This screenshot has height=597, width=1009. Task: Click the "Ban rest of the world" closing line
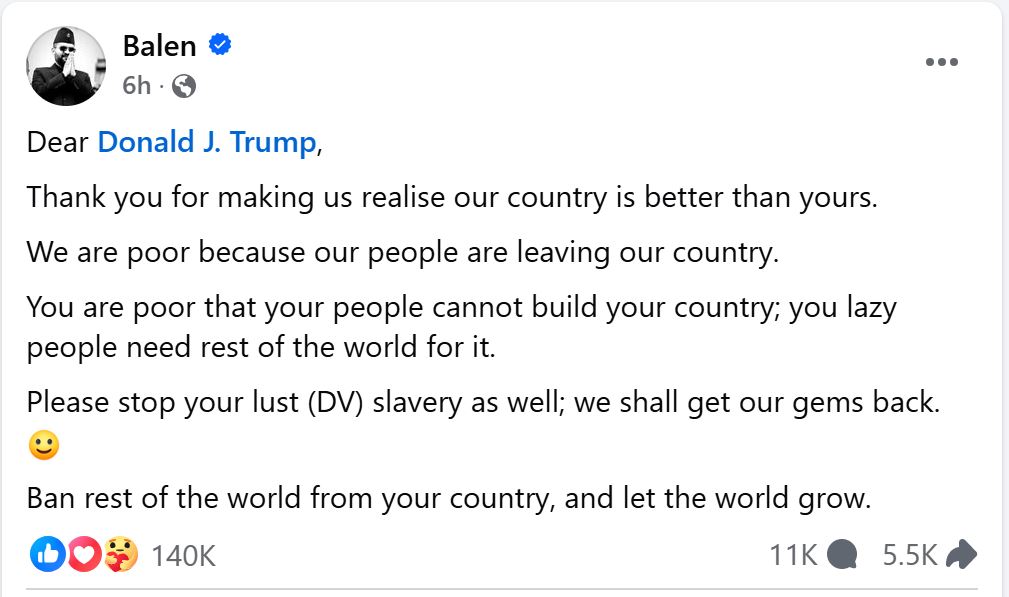click(449, 497)
